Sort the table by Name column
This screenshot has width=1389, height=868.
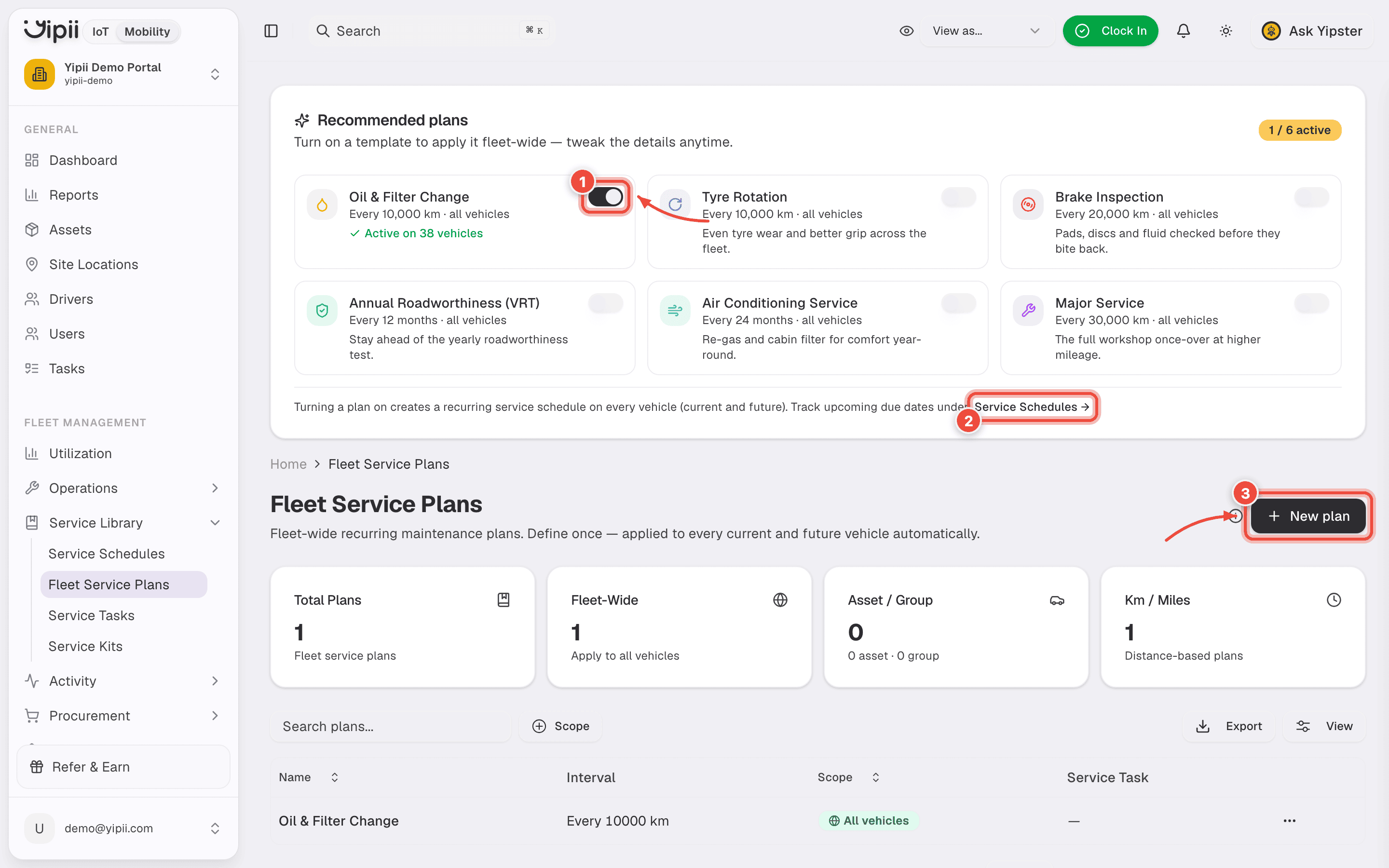[x=309, y=777]
